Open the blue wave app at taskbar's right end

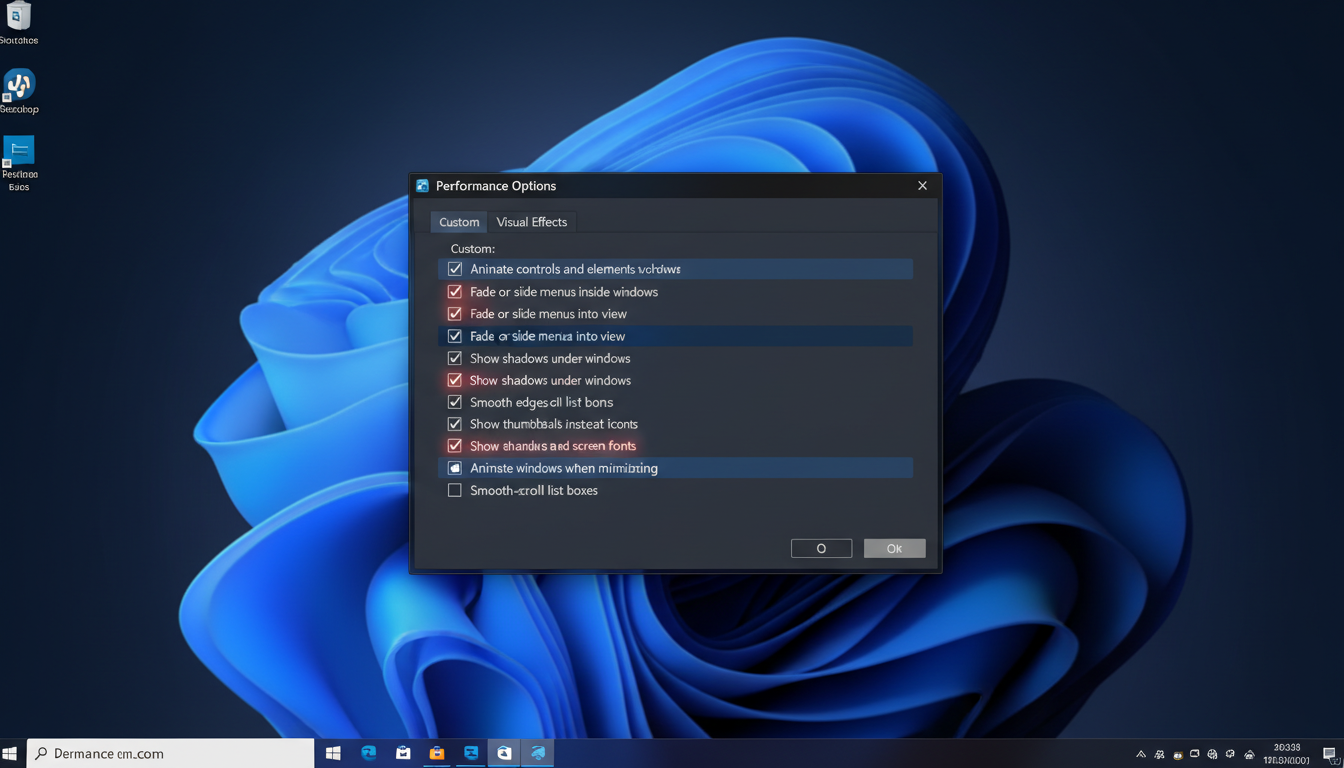537,753
